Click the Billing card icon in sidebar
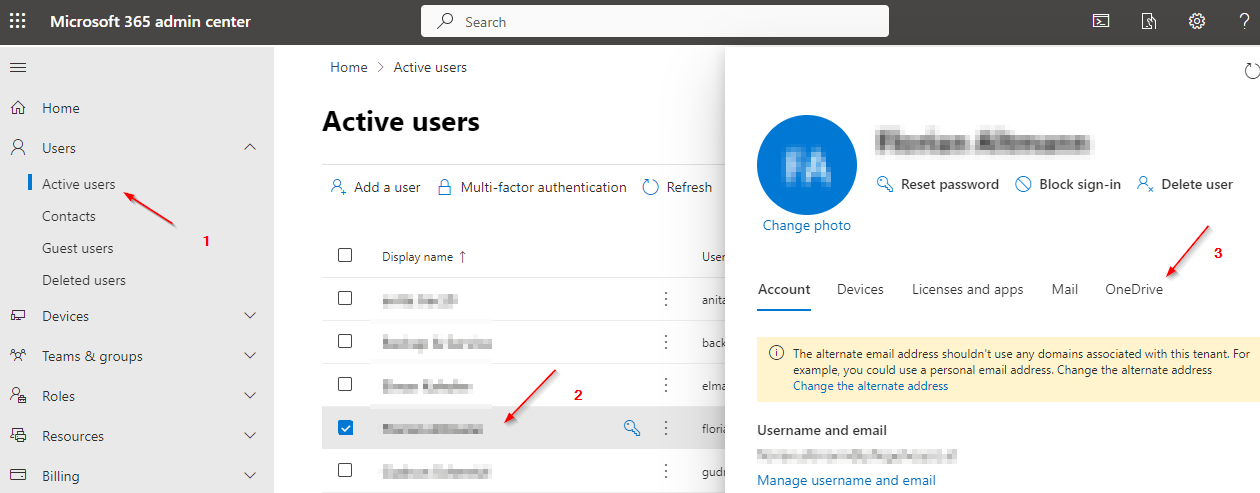 [18, 476]
